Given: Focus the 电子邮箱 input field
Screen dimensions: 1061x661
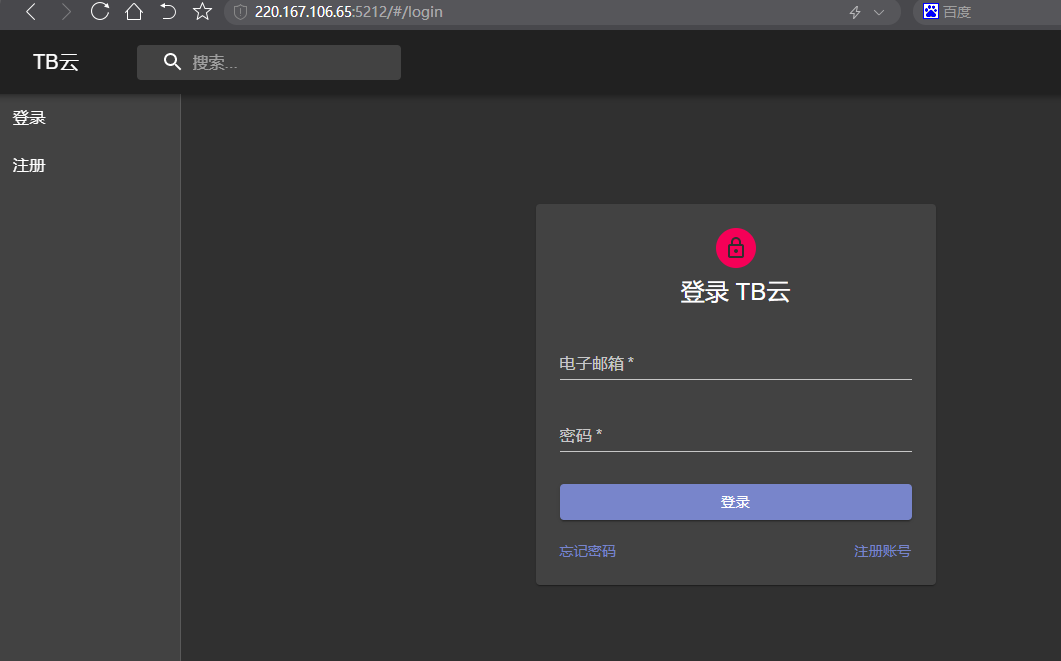Looking at the screenshot, I should 736,364.
